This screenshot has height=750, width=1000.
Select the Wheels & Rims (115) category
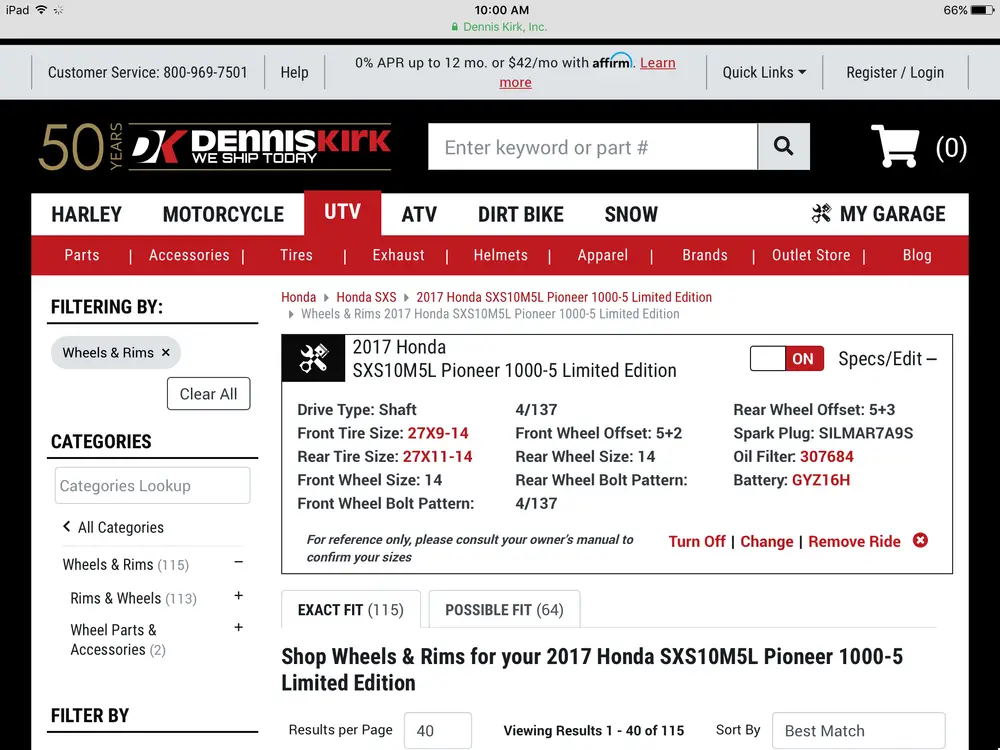pos(126,564)
